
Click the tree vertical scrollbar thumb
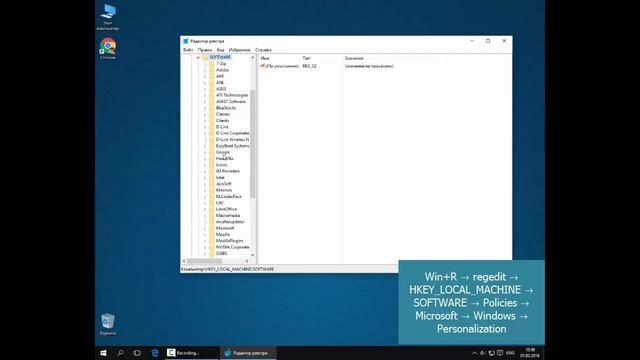coord(253,144)
